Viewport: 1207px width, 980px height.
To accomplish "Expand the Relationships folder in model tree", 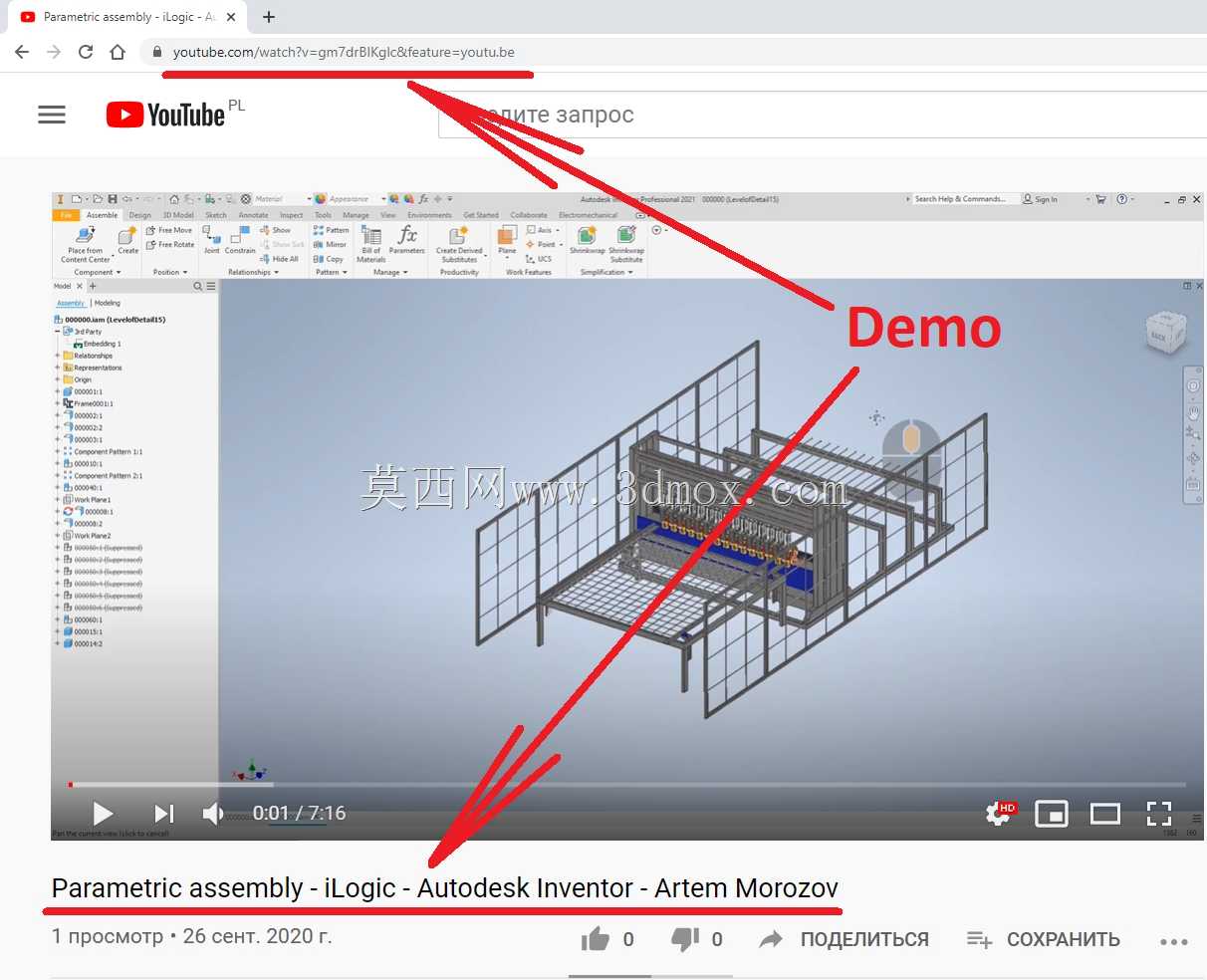I will [x=57, y=356].
